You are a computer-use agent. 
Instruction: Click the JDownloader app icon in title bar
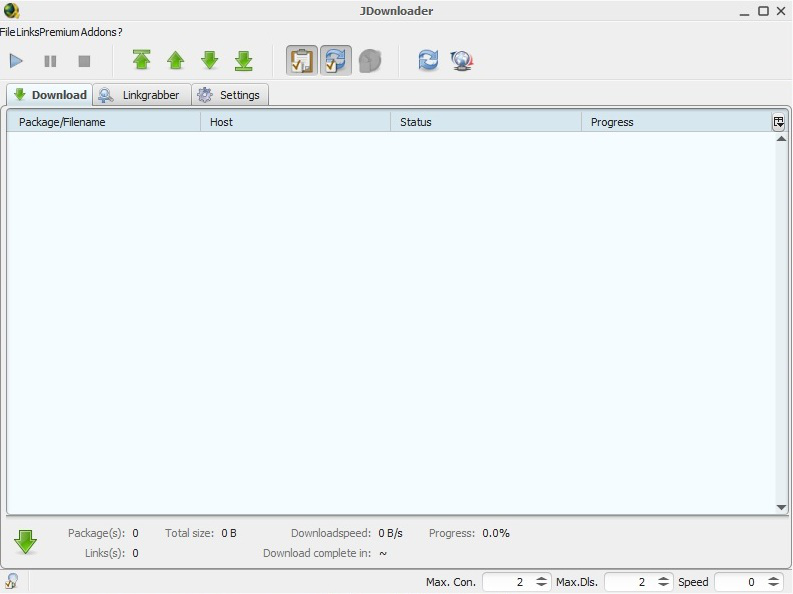(x=11, y=11)
